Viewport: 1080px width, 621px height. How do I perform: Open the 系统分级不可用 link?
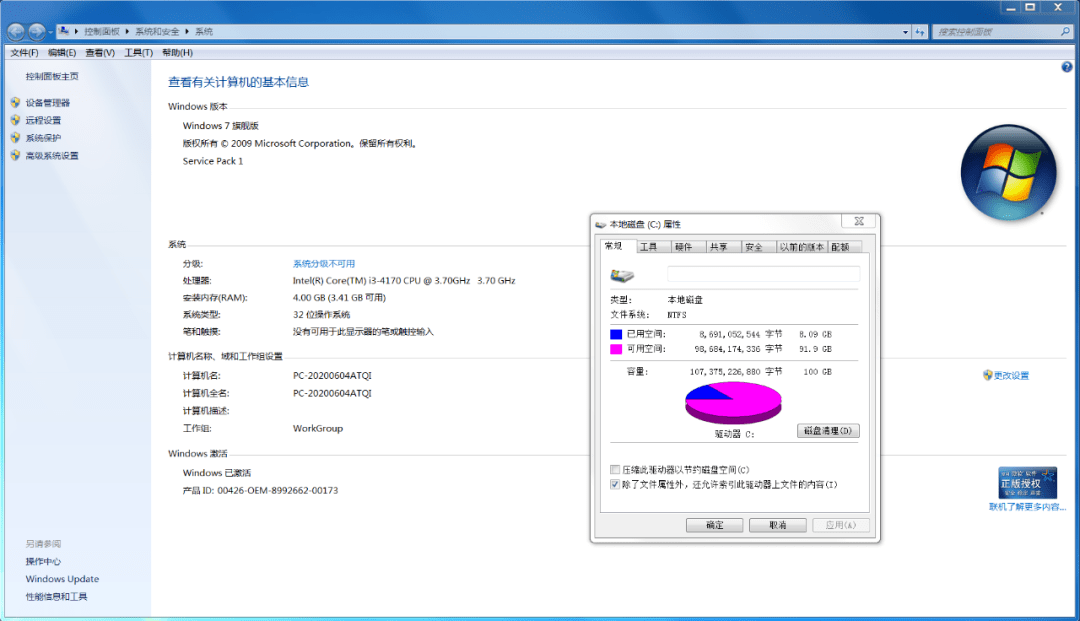click(324, 264)
